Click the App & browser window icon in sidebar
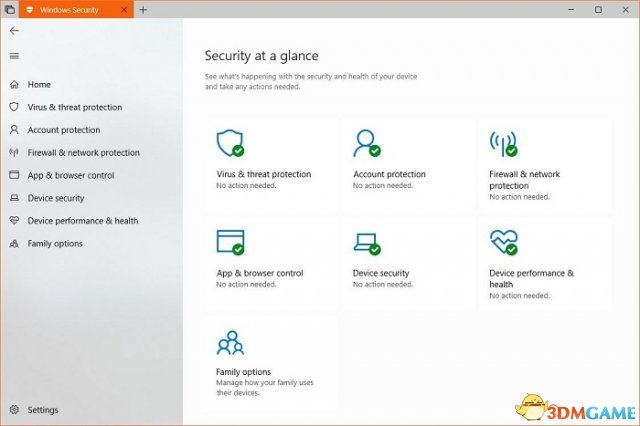Image resolution: width=640 pixels, height=426 pixels. (x=14, y=175)
